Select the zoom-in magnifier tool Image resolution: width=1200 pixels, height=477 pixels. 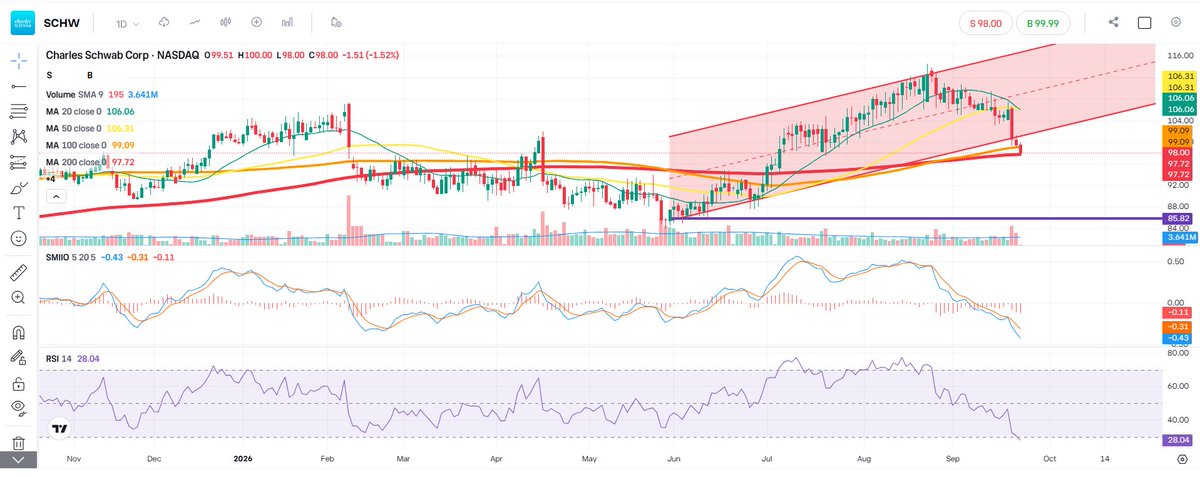(x=18, y=297)
